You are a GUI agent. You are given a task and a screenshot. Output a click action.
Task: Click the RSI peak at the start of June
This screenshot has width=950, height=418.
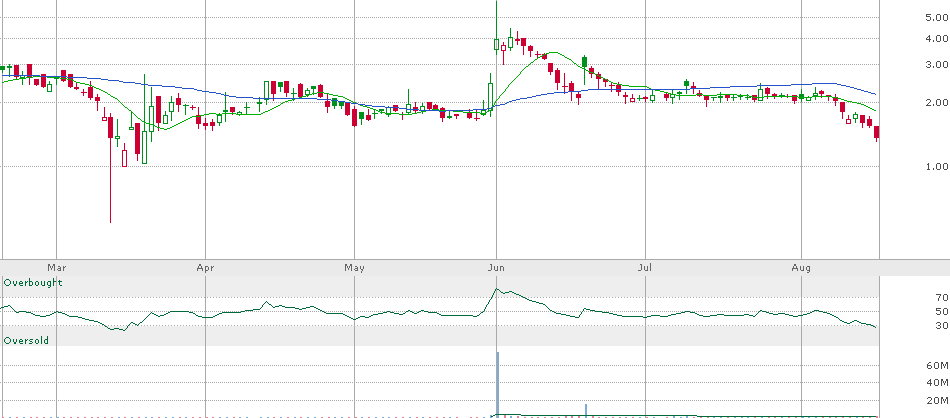(x=497, y=290)
